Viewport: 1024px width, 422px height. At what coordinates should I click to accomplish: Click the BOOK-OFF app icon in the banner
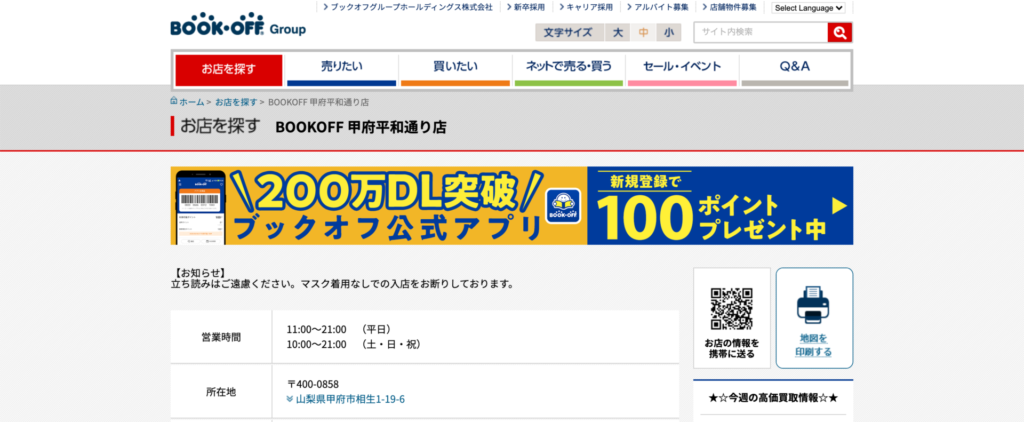click(x=564, y=206)
